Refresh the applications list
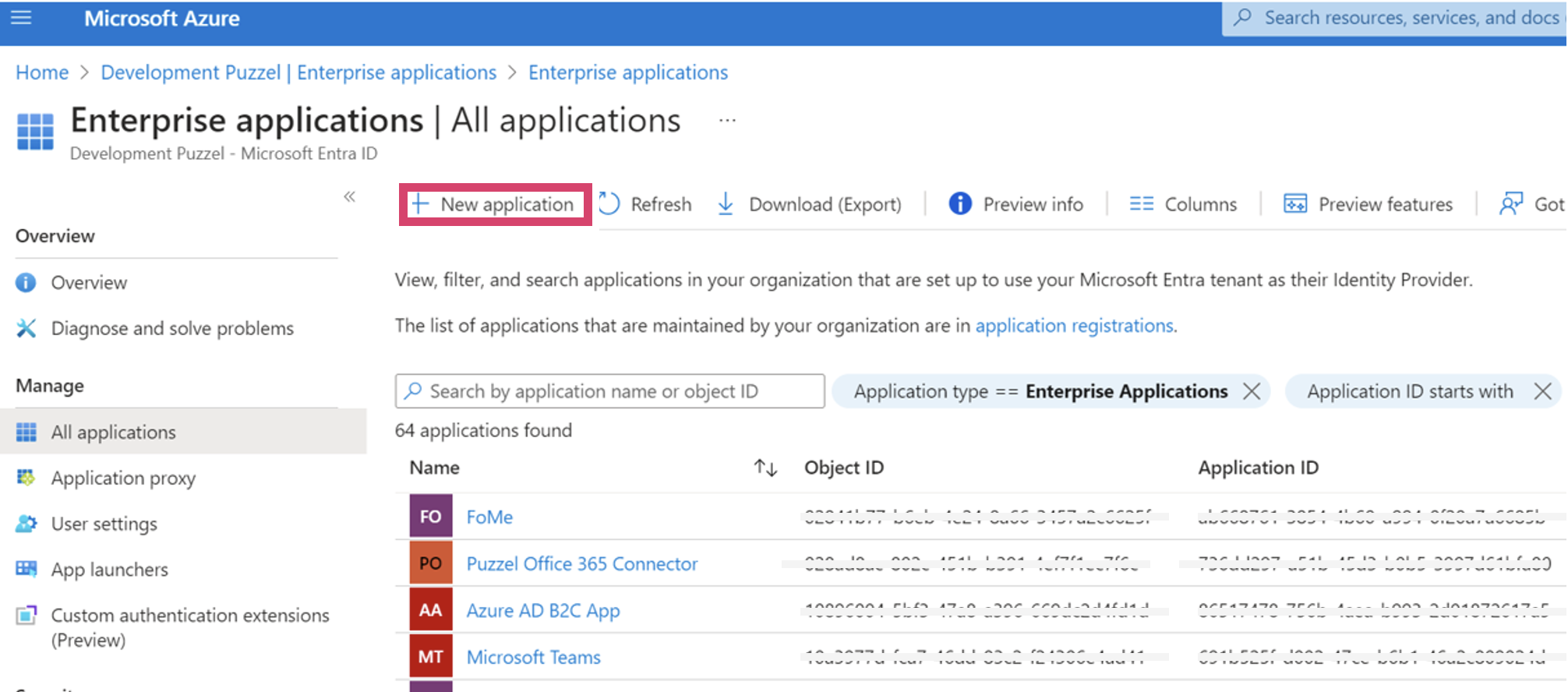1568x692 pixels. pyautogui.click(x=646, y=204)
